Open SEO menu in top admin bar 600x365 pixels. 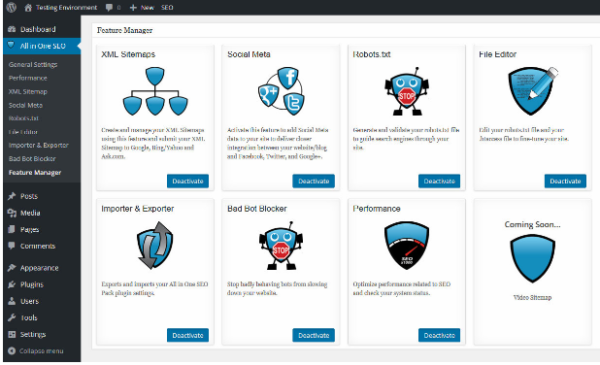[x=167, y=7]
